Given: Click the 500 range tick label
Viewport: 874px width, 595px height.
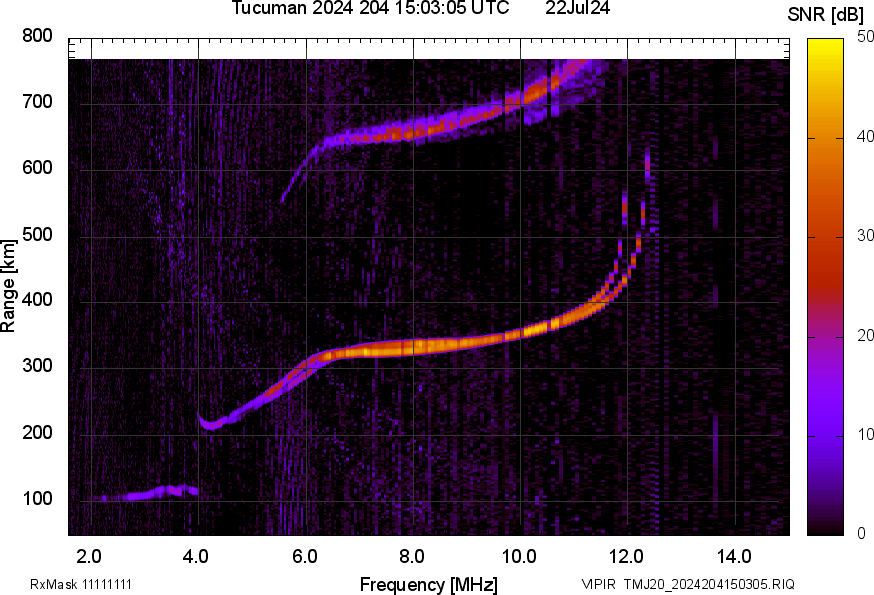Looking at the screenshot, I should pos(37,234).
